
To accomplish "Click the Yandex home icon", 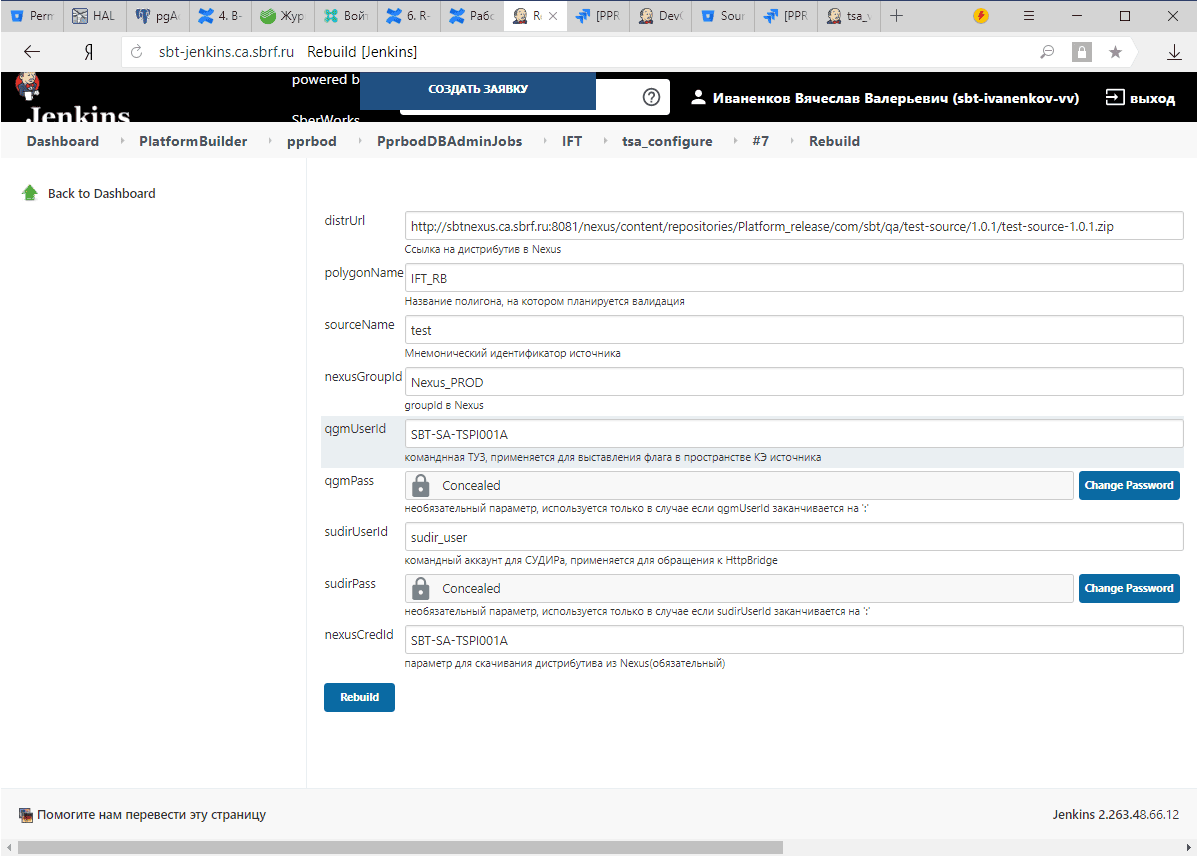I will 88,52.
